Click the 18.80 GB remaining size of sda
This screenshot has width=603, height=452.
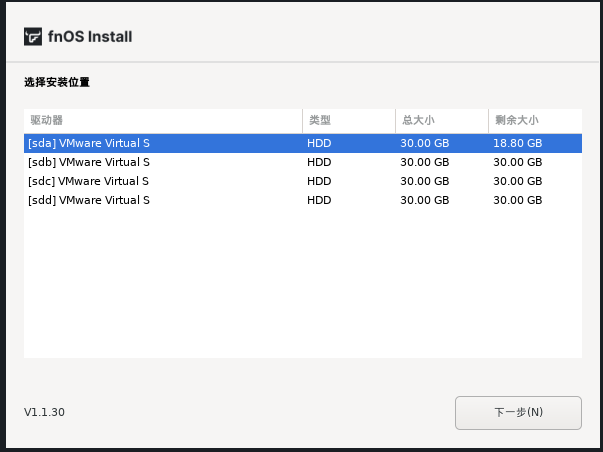click(x=518, y=143)
